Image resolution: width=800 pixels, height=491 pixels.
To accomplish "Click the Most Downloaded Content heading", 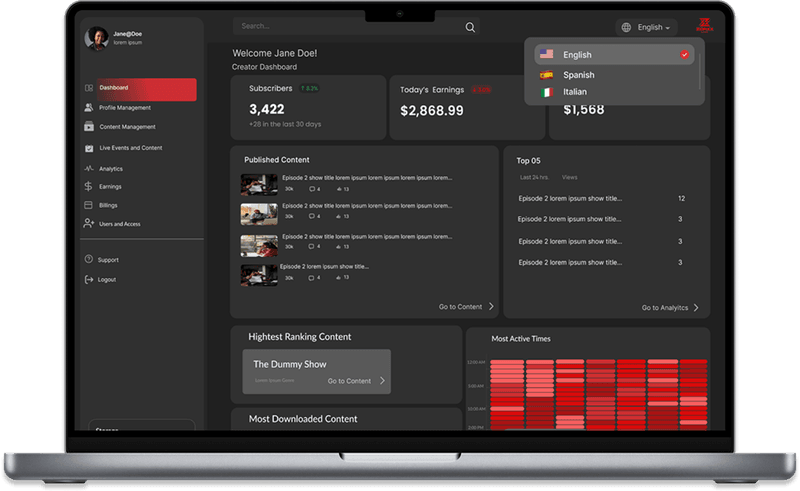I will click(303, 419).
